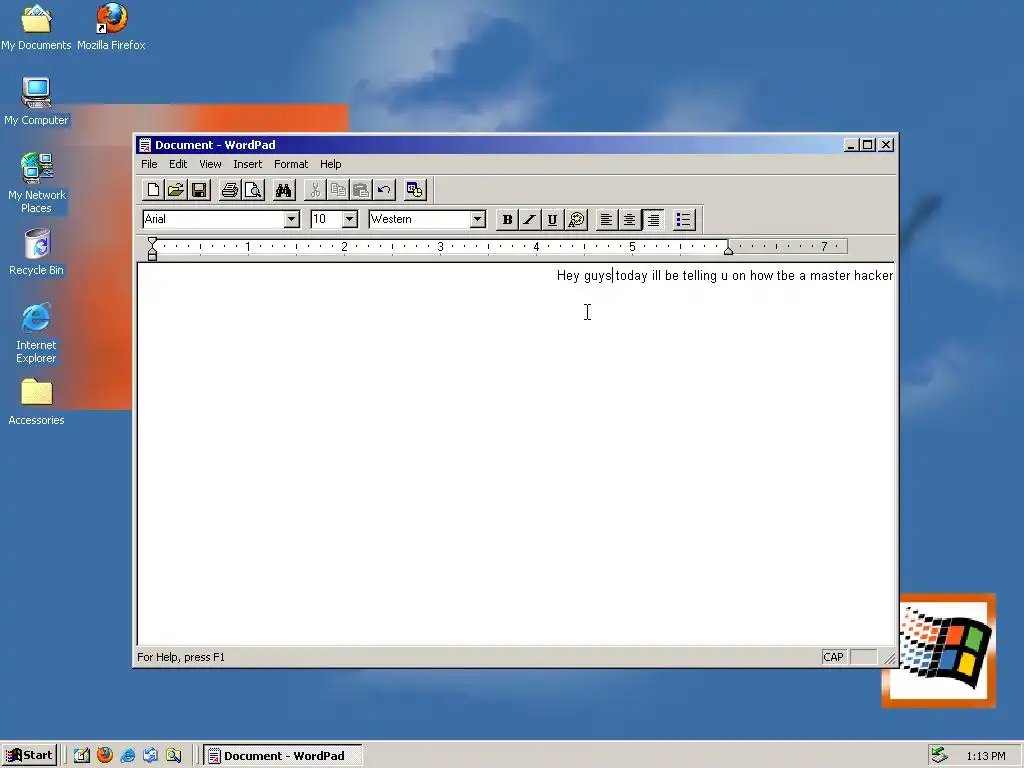Launch Internet Explorer from quick launch bar
The height and width of the screenshot is (768, 1024).
click(127, 756)
